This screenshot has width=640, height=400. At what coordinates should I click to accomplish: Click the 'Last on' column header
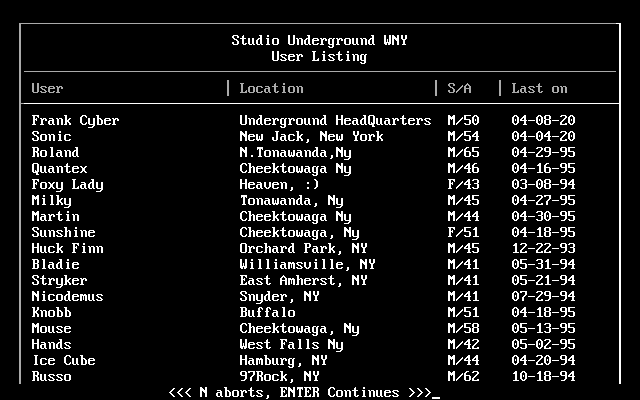click(539, 88)
